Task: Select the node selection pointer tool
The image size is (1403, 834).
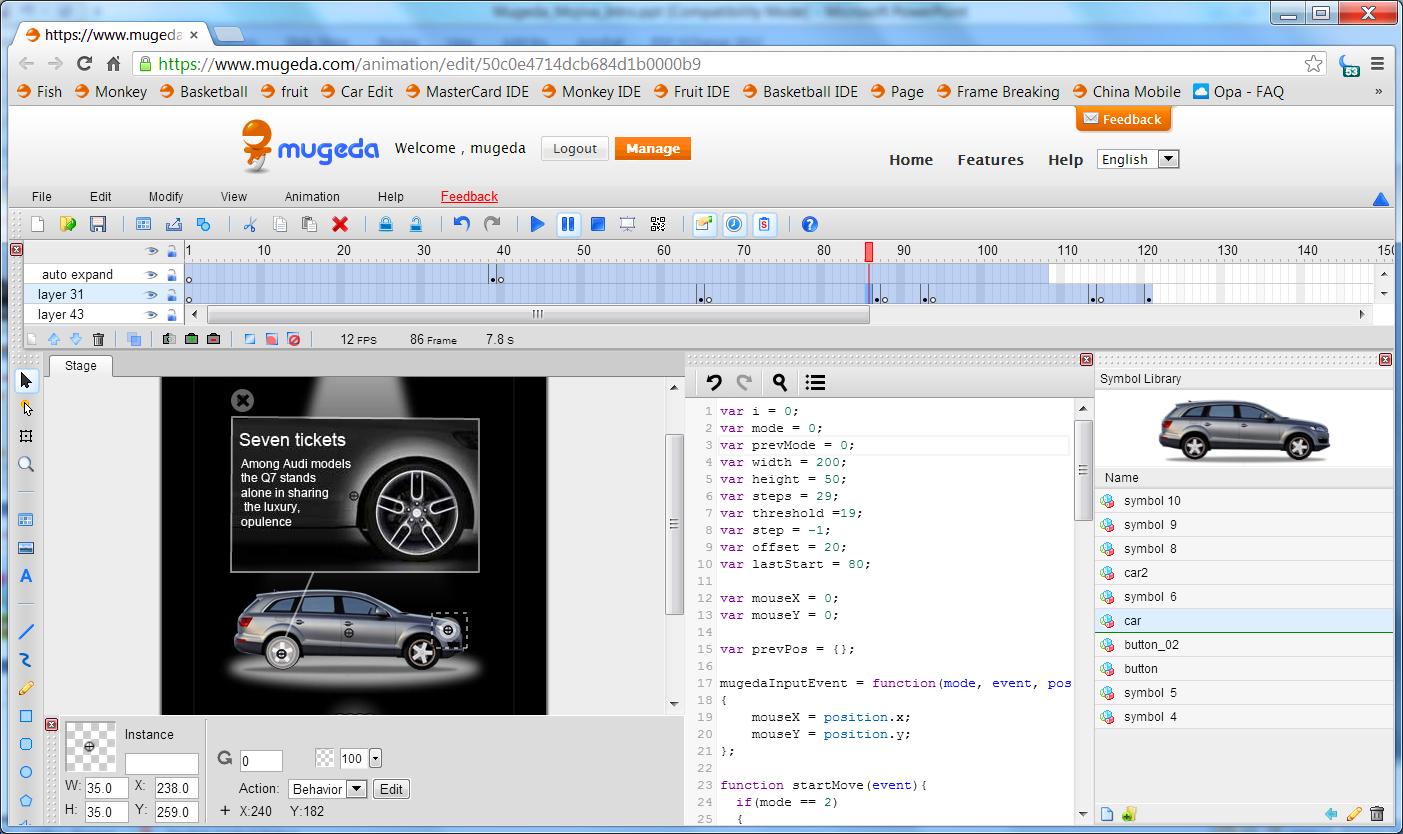Action: [x=26, y=408]
